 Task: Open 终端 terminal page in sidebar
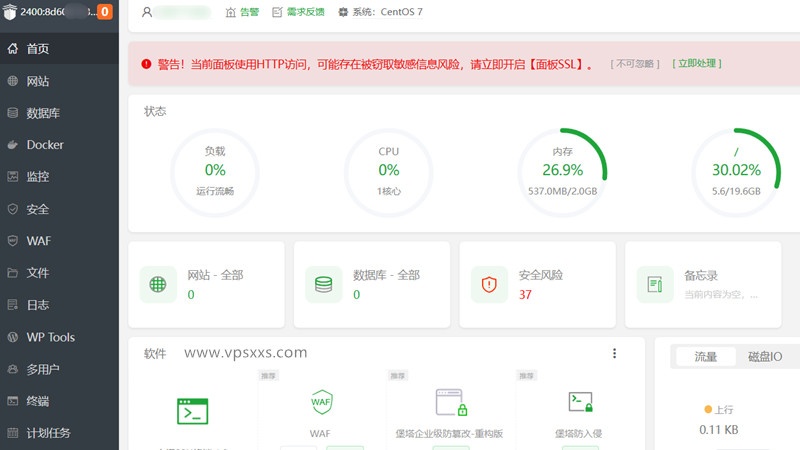(x=38, y=401)
